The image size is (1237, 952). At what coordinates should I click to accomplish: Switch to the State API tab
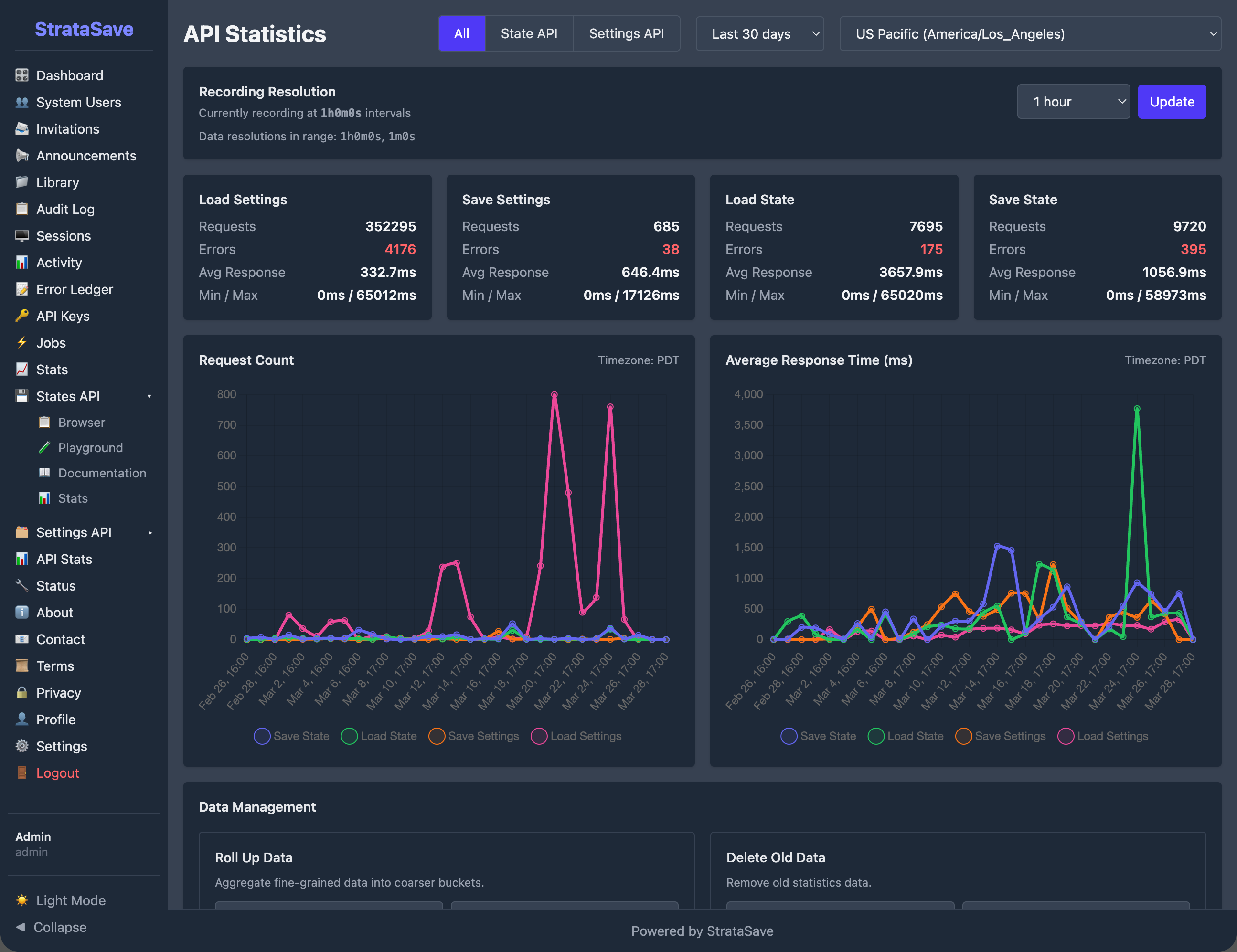click(529, 33)
